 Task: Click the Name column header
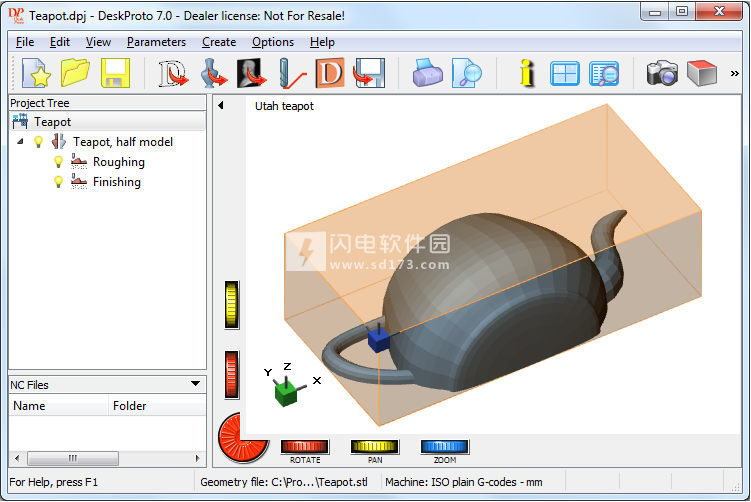click(x=59, y=406)
